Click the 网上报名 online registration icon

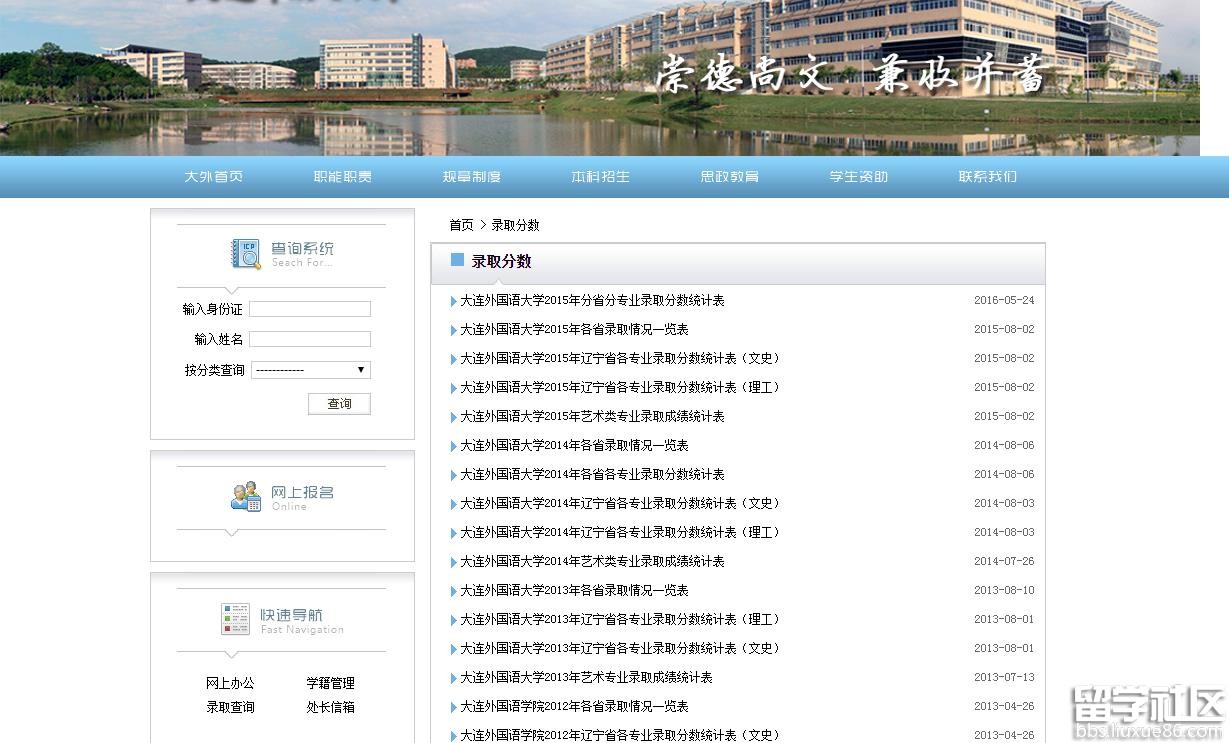click(x=246, y=496)
